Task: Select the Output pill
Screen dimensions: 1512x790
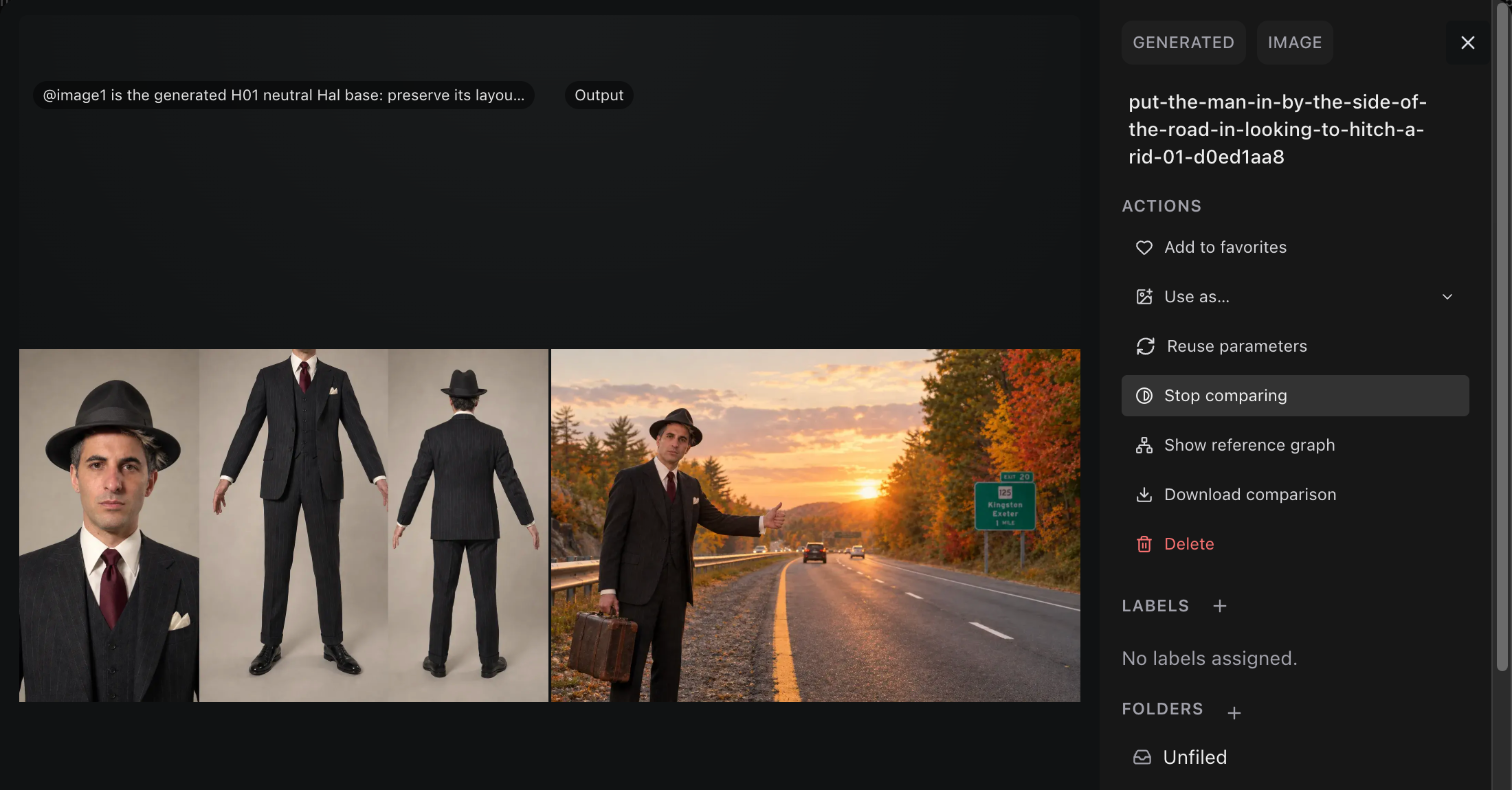Action: pos(599,95)
